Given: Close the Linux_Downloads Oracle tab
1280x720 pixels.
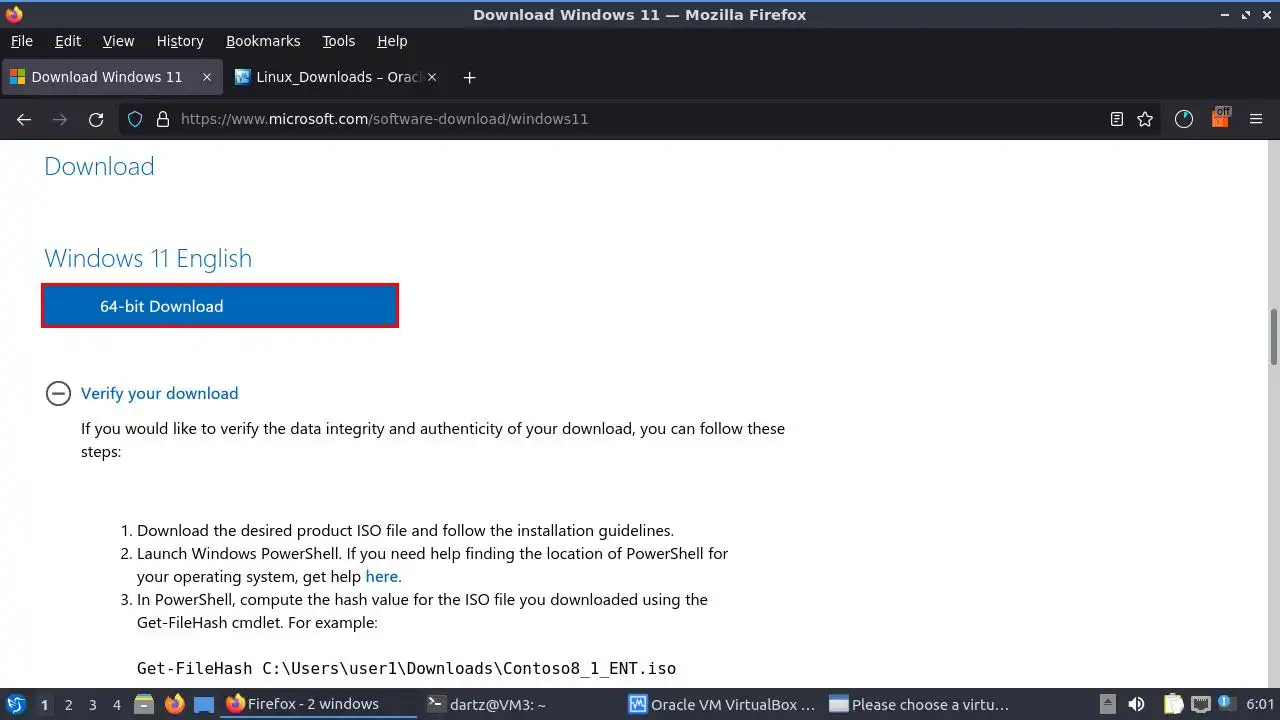Looking at the screenshot, I should (432, 77).
